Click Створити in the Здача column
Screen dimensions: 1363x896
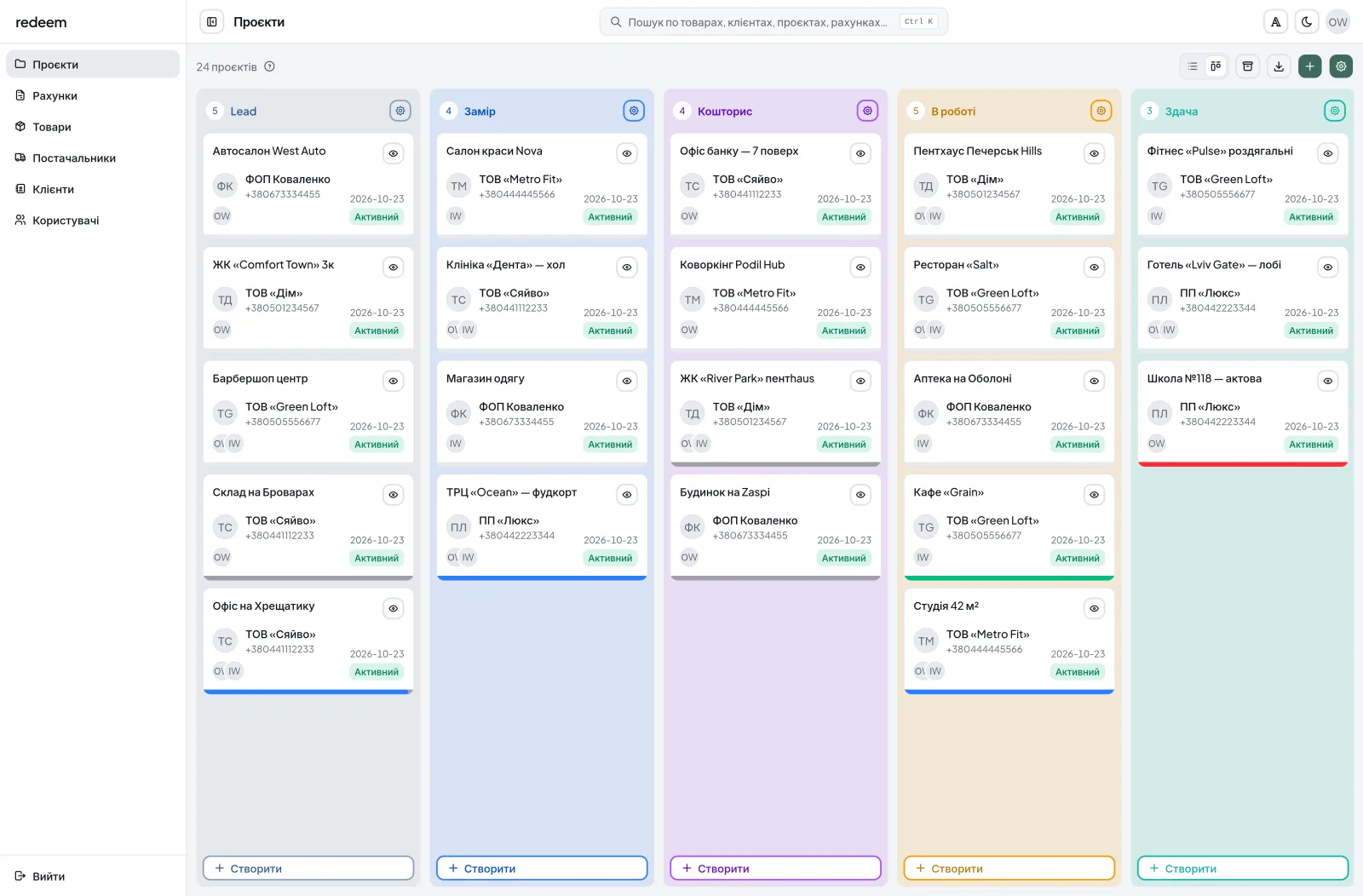click(1243, 869)
